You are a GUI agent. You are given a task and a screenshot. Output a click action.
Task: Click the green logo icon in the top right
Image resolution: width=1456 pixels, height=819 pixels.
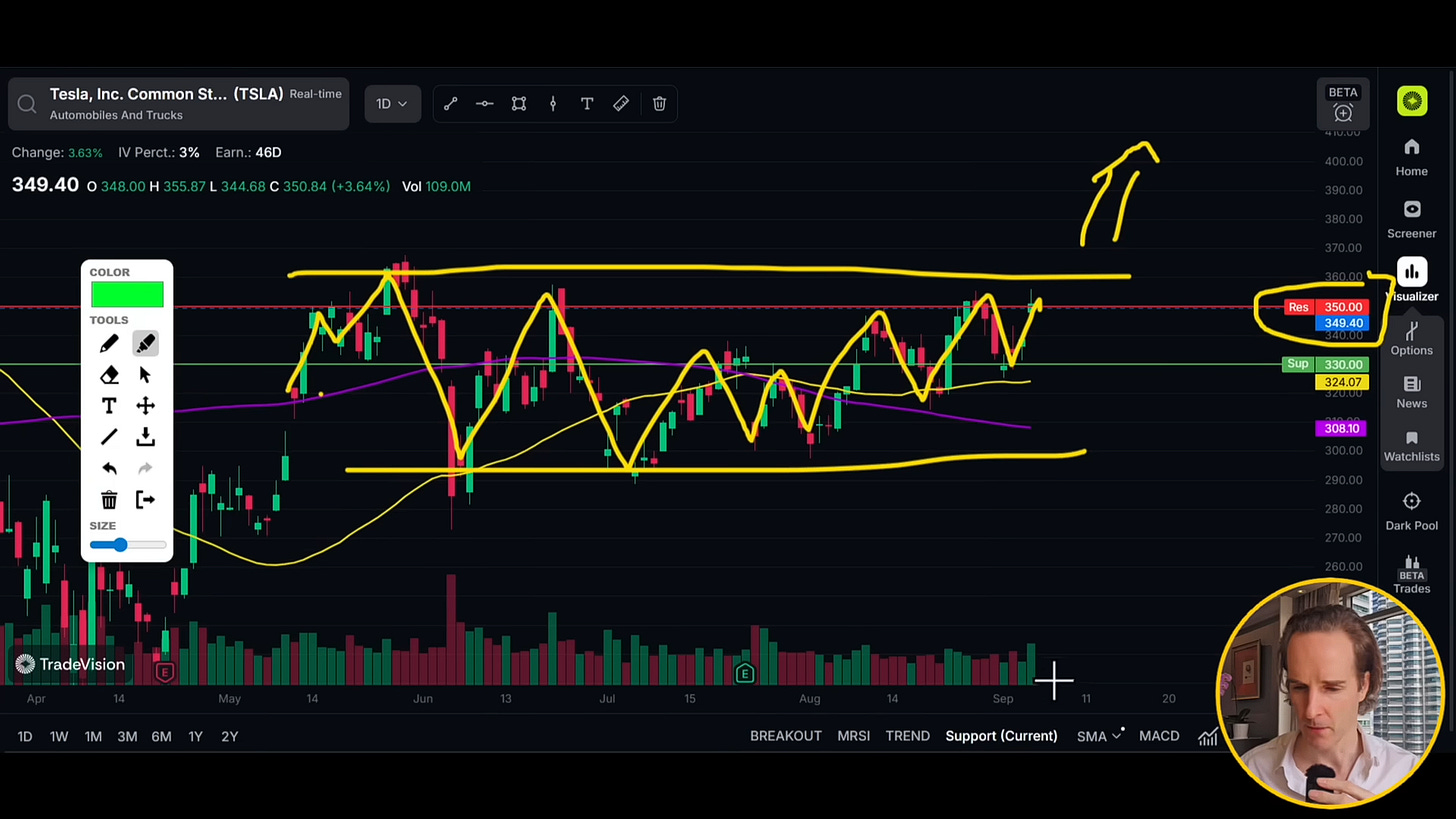point(1412,101)
